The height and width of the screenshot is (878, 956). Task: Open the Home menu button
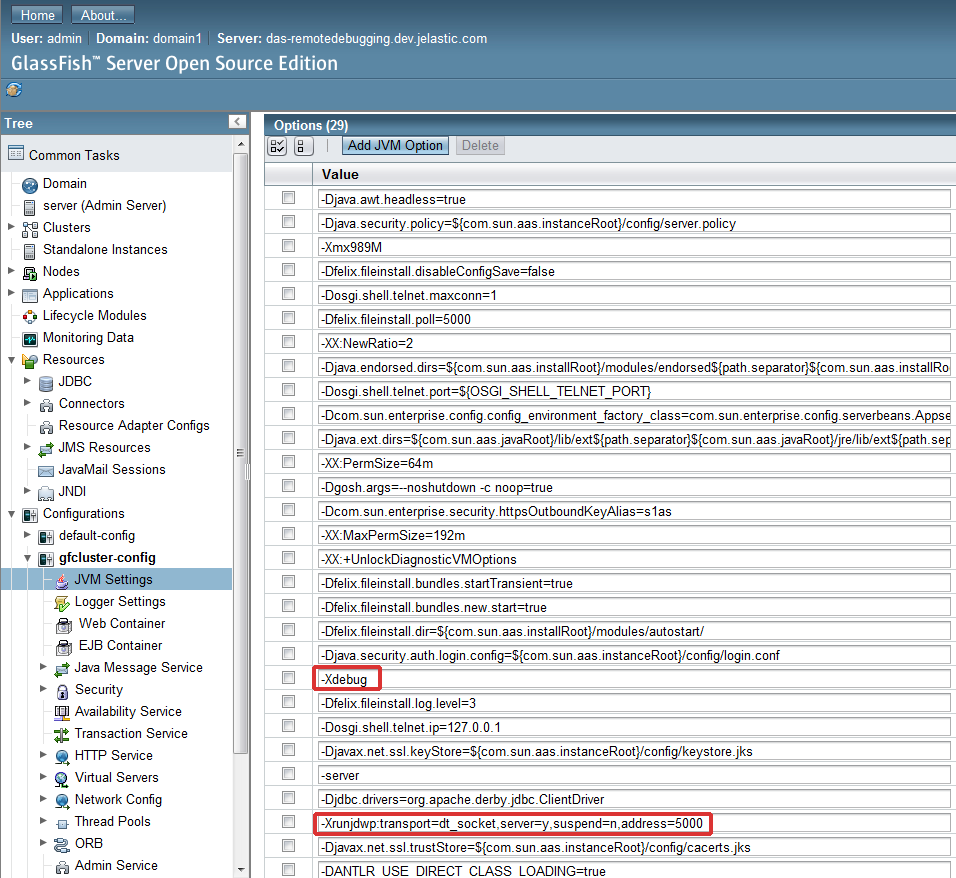38,15
